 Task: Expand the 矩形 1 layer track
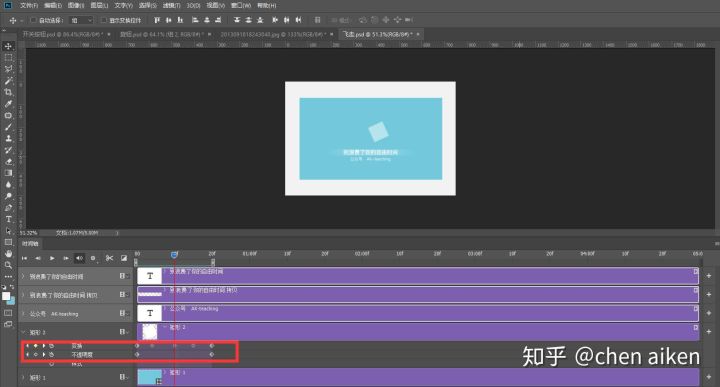click(x=23, y=377)
